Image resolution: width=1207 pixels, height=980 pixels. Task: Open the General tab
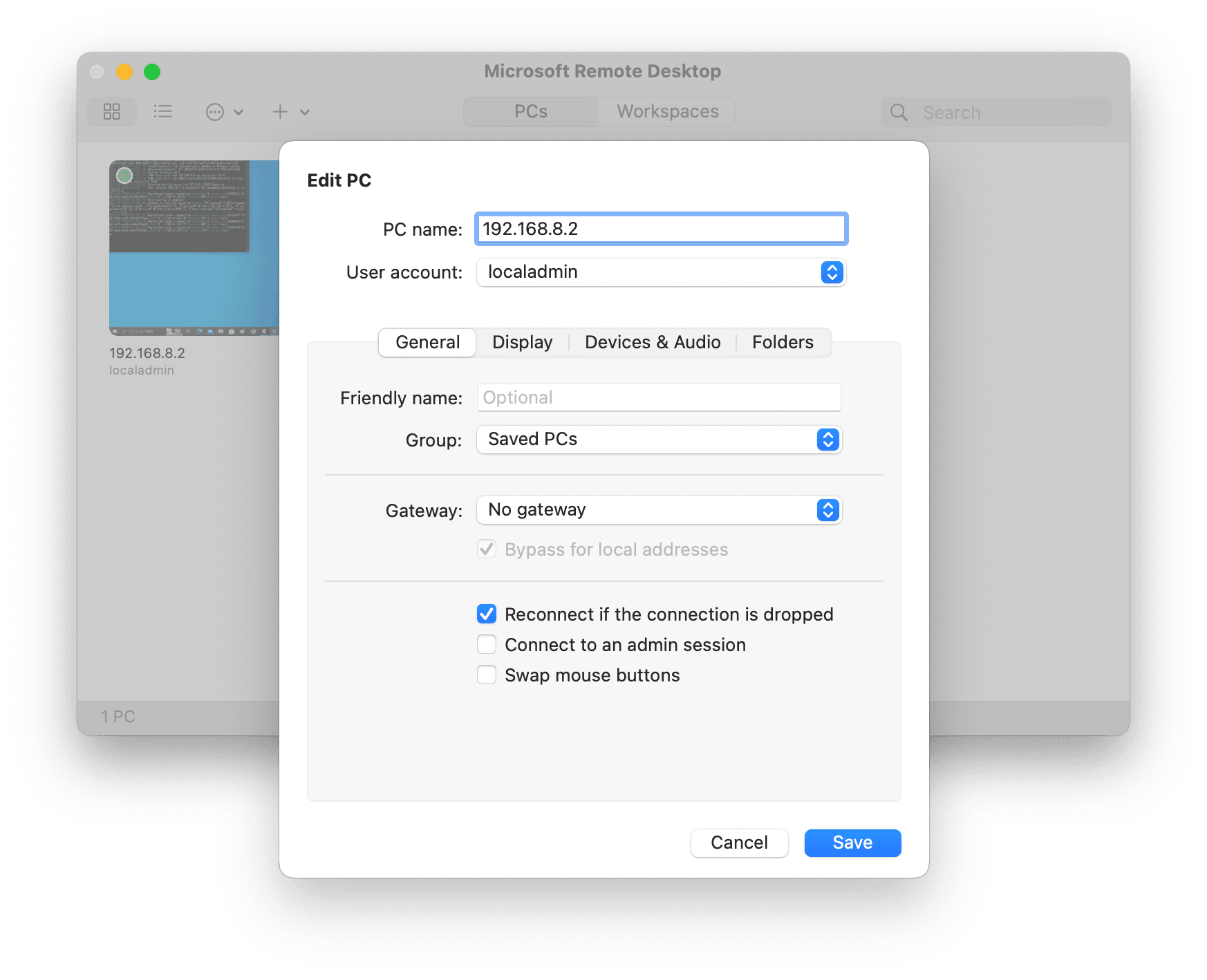pos(428,342)
